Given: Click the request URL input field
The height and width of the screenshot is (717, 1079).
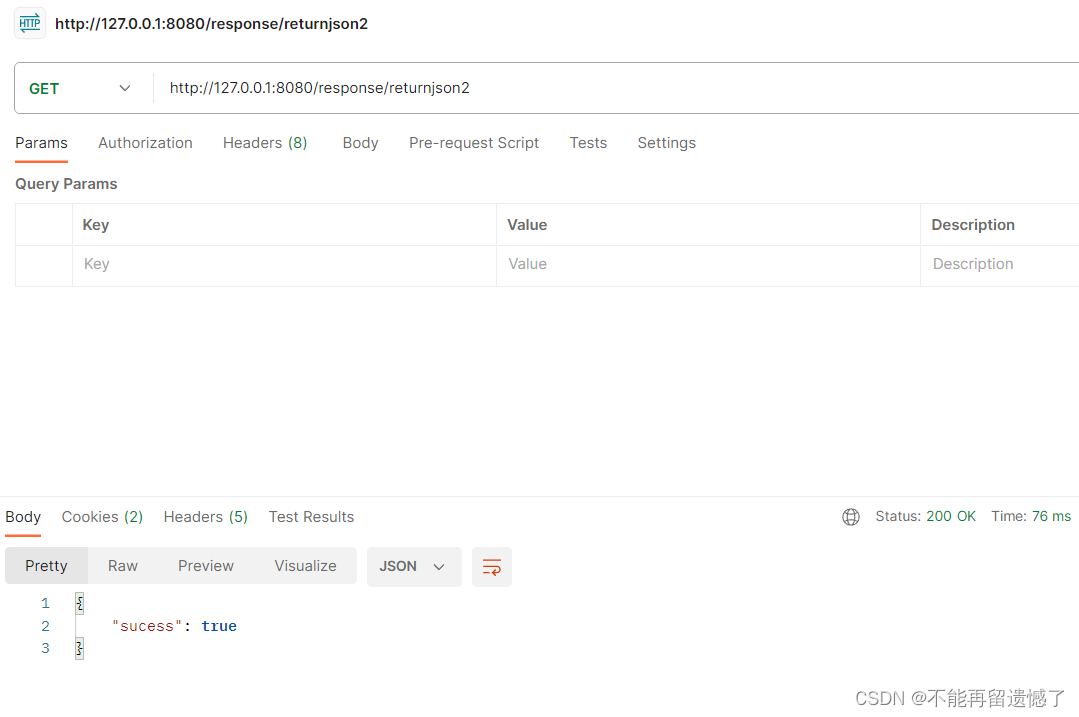Looking at the screenshot, I should coord(600,88).
